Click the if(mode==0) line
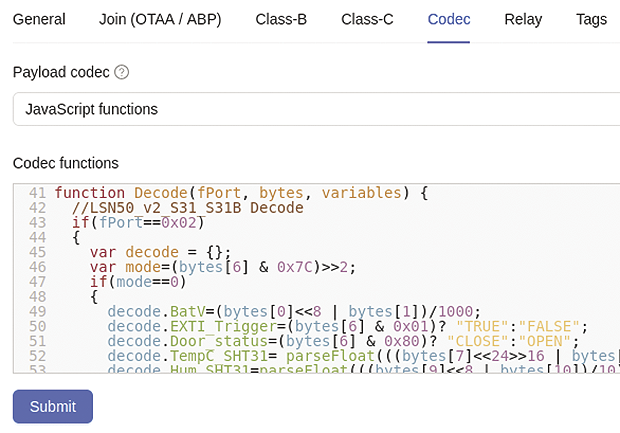This screenshot has height=433, width=620. click(138, 282)
